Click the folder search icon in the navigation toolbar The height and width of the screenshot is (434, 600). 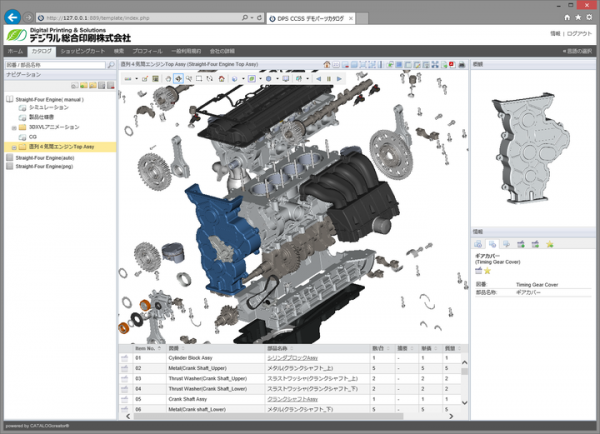[93, 85]
